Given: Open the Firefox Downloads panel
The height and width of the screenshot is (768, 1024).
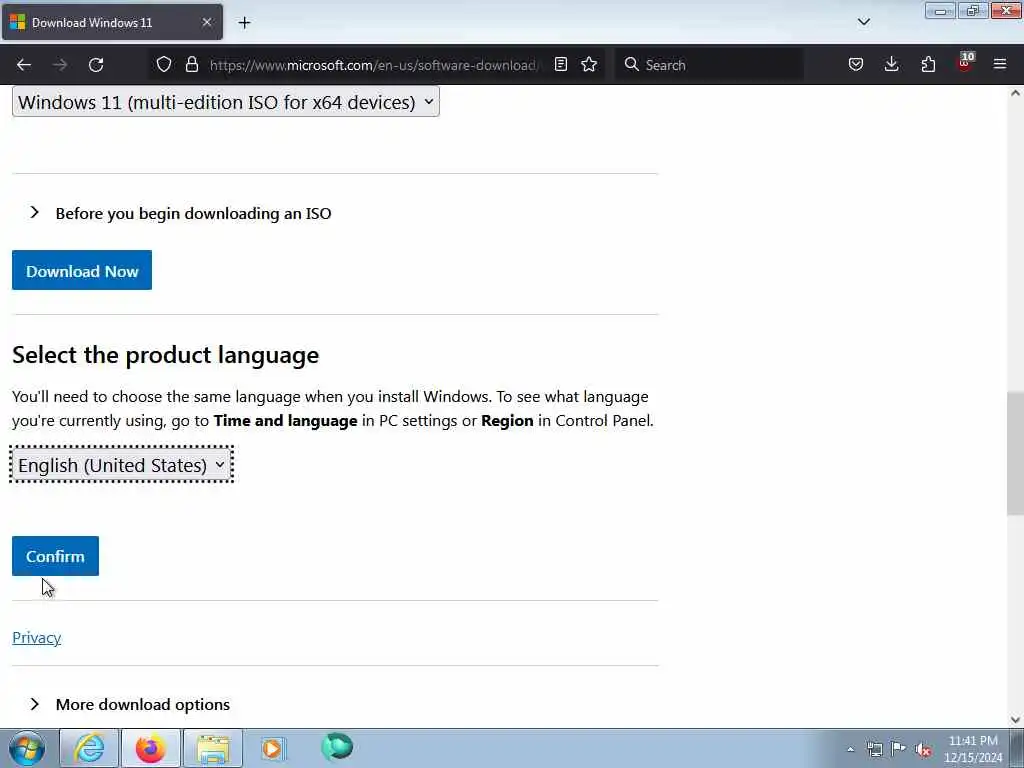Looking at the screenshot, I should coord(891,64).
